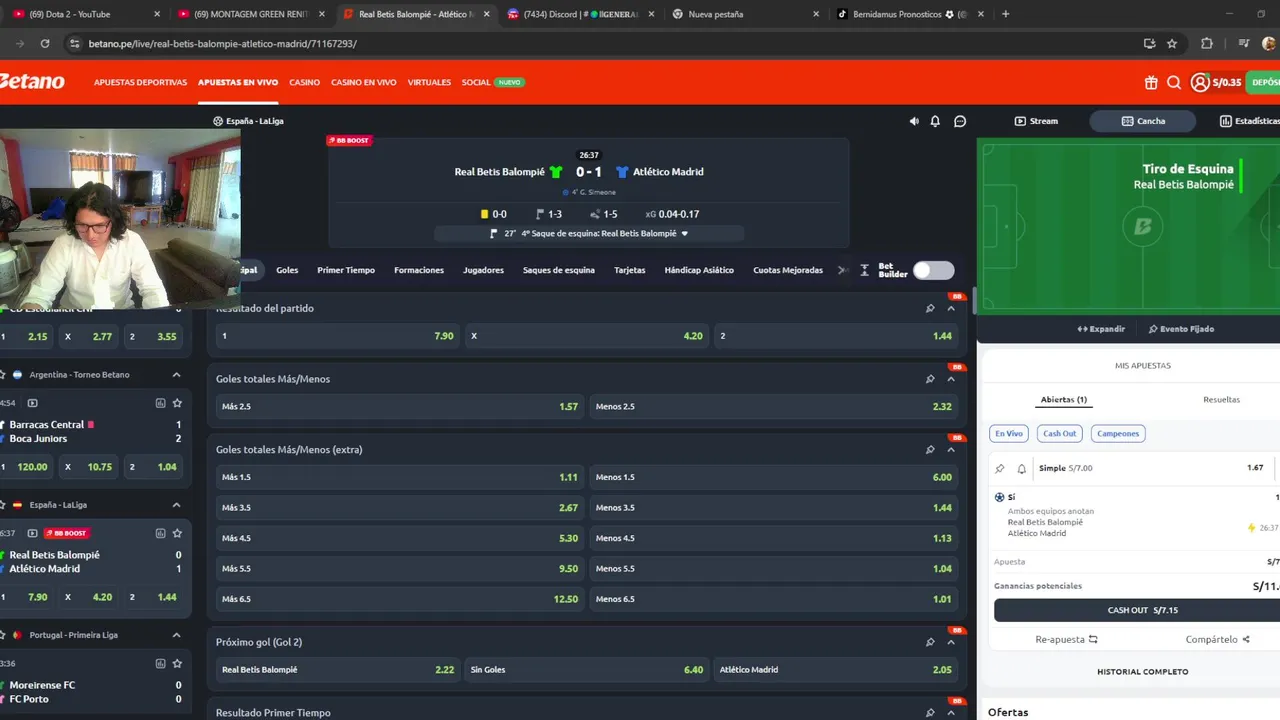
Task: Select the Campeones filter chip
Action: click(1118, 433)
